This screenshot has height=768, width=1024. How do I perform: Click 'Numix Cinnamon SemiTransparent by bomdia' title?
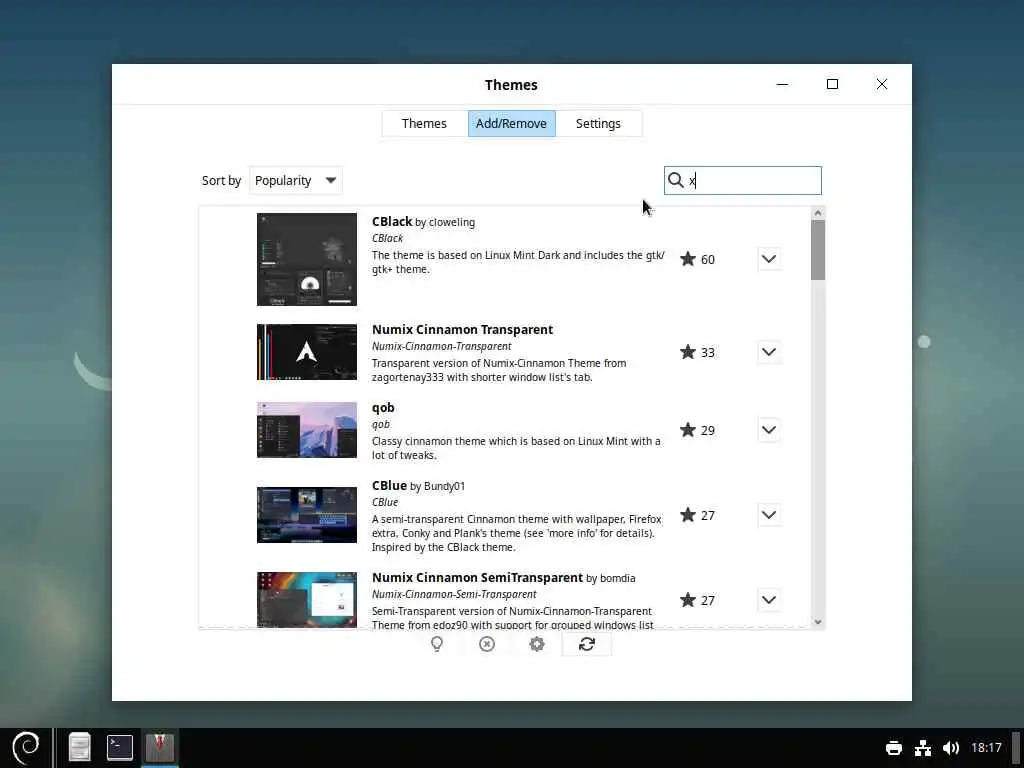pos(504,578)
